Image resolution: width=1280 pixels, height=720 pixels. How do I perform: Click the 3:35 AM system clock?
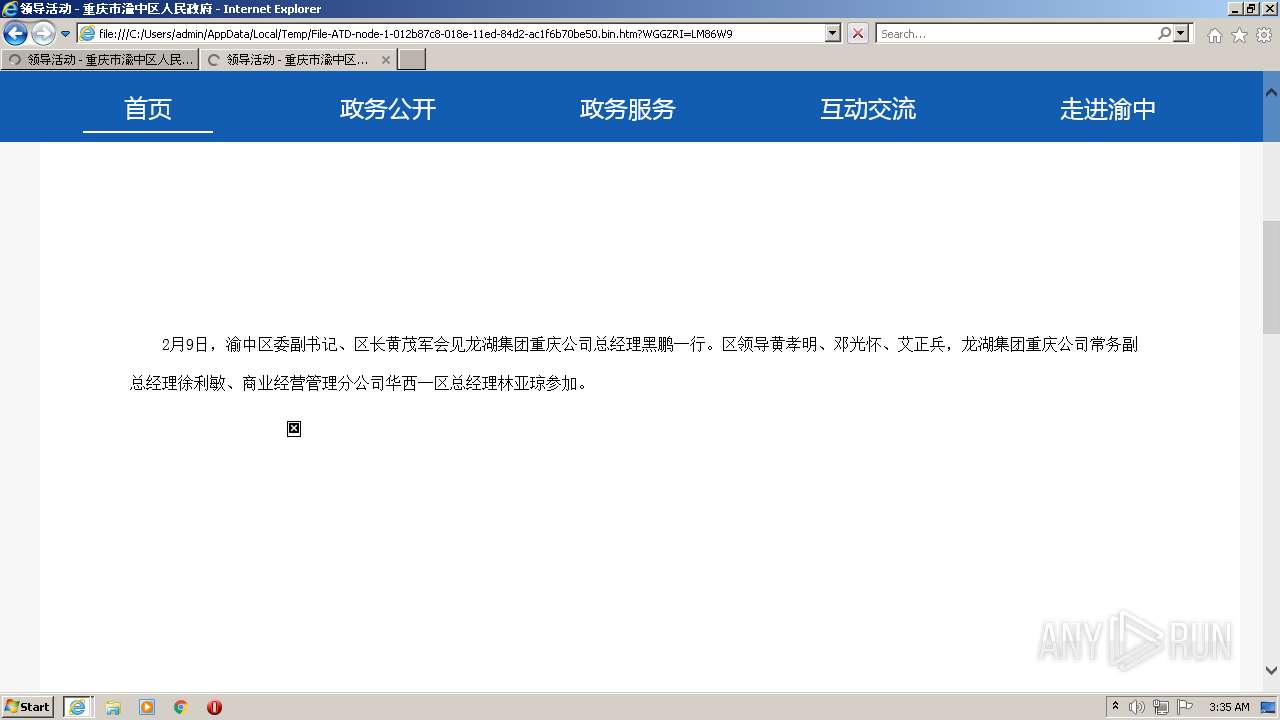[1229, 707]
